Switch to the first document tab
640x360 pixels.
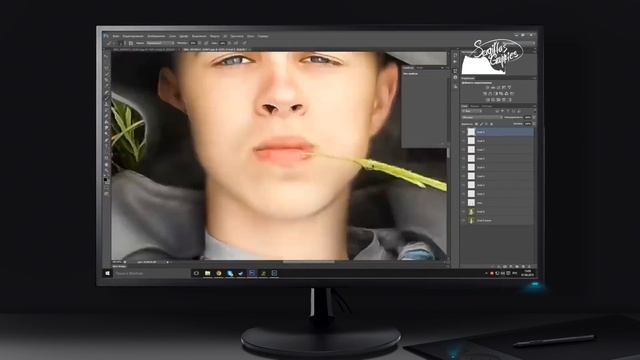point(144,49)
